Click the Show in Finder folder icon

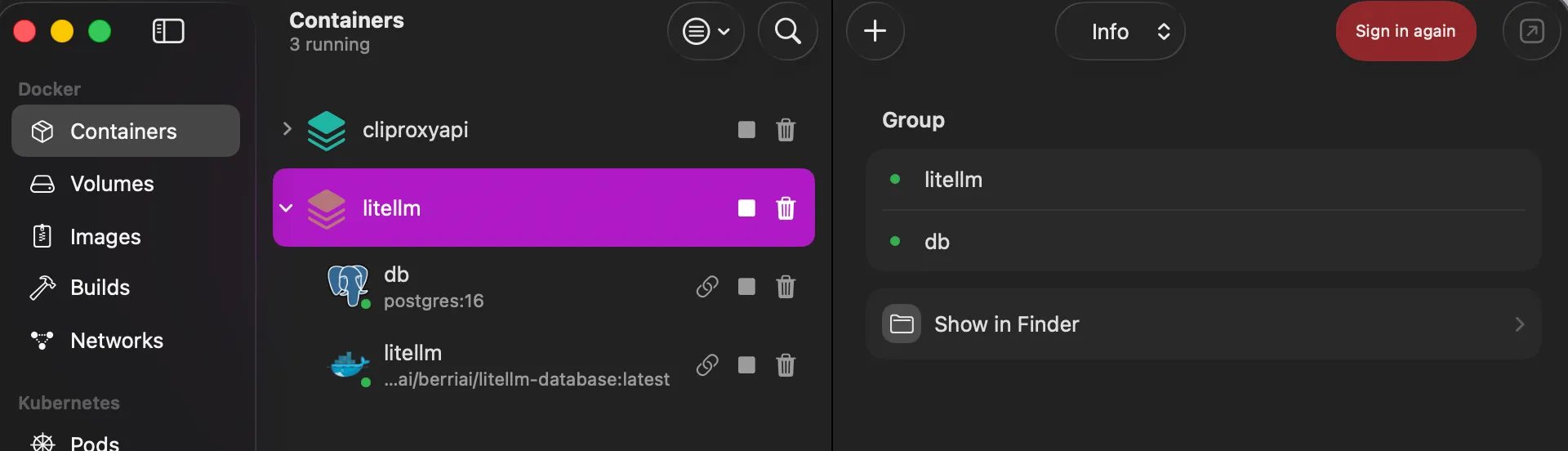pos(902,324)
